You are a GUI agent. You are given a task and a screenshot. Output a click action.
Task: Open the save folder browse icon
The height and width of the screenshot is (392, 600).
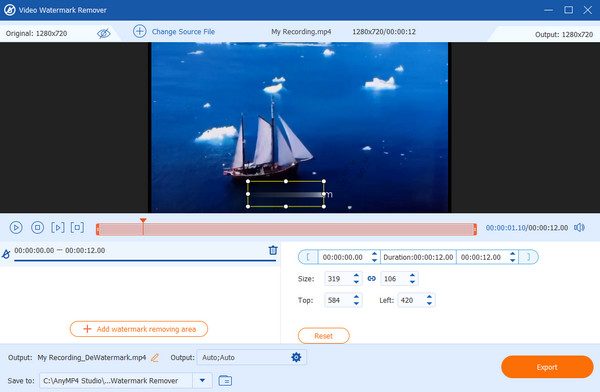[x=225, y=381]
